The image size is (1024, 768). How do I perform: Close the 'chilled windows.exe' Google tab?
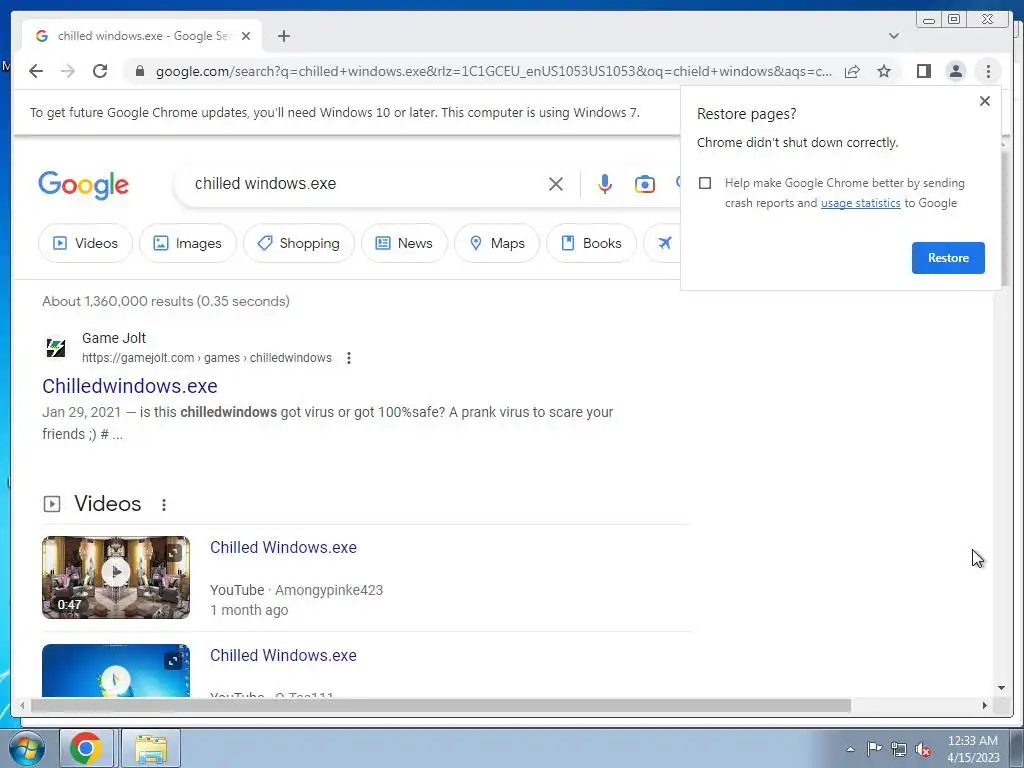246,36
